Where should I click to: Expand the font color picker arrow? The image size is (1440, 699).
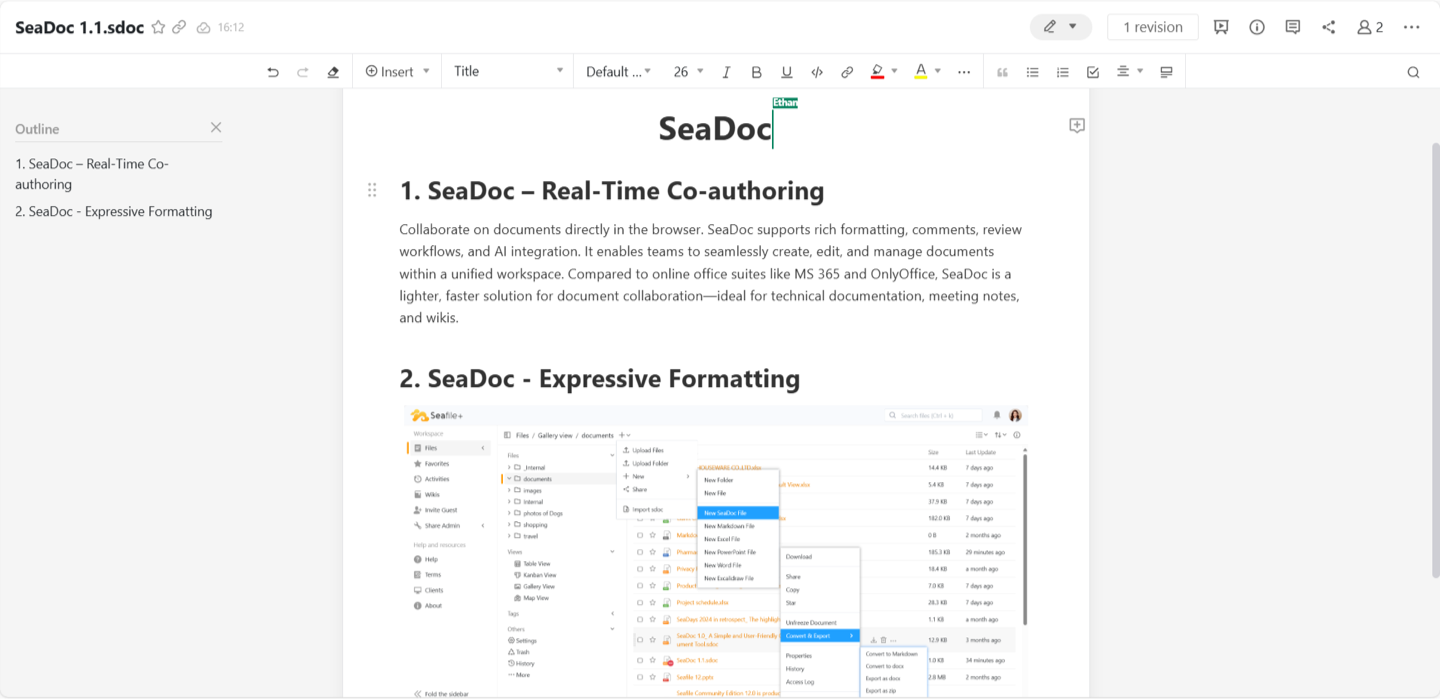click(x=938, y=72)
